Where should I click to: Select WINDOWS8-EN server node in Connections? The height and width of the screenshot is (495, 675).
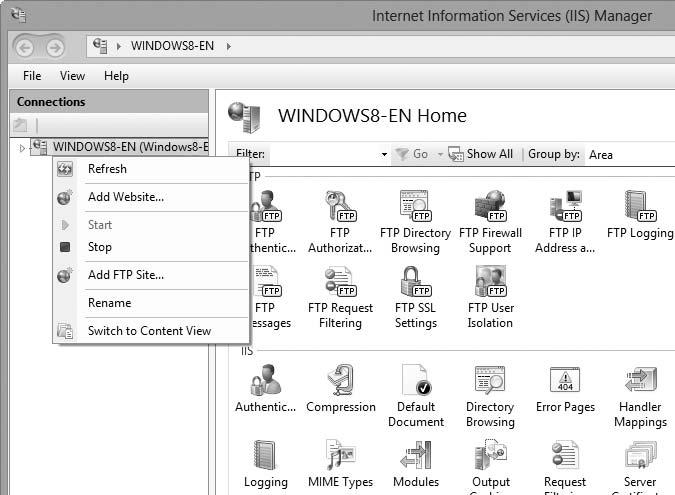pos(120,147)
